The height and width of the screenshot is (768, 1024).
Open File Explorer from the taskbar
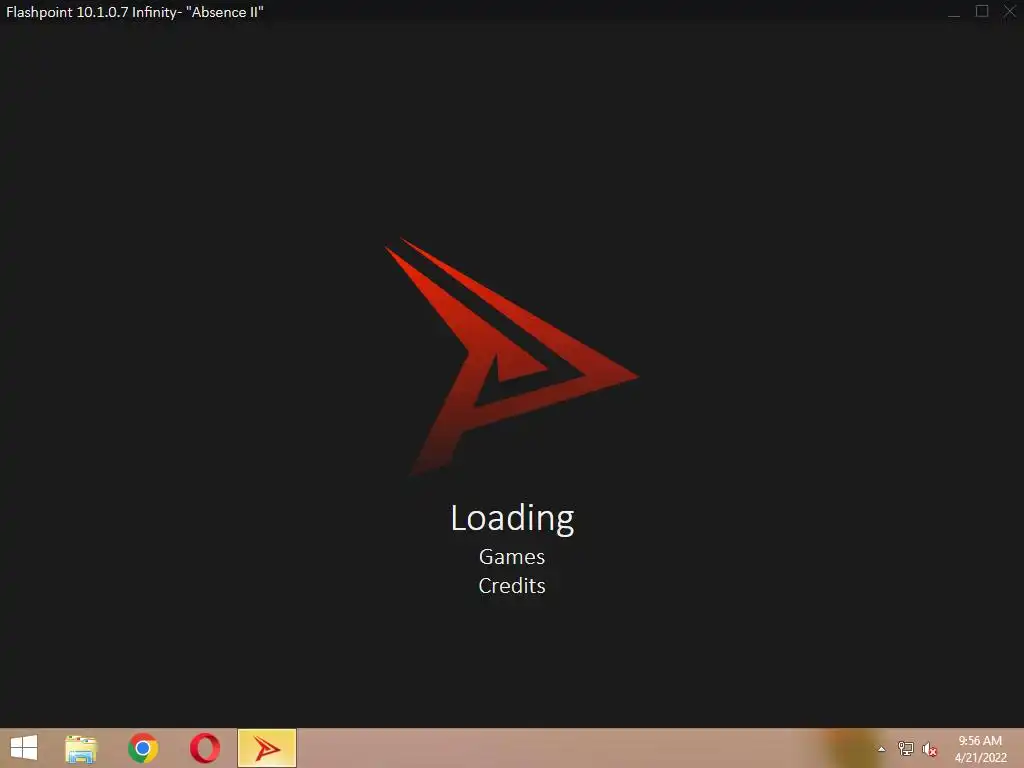pos(81,748)
